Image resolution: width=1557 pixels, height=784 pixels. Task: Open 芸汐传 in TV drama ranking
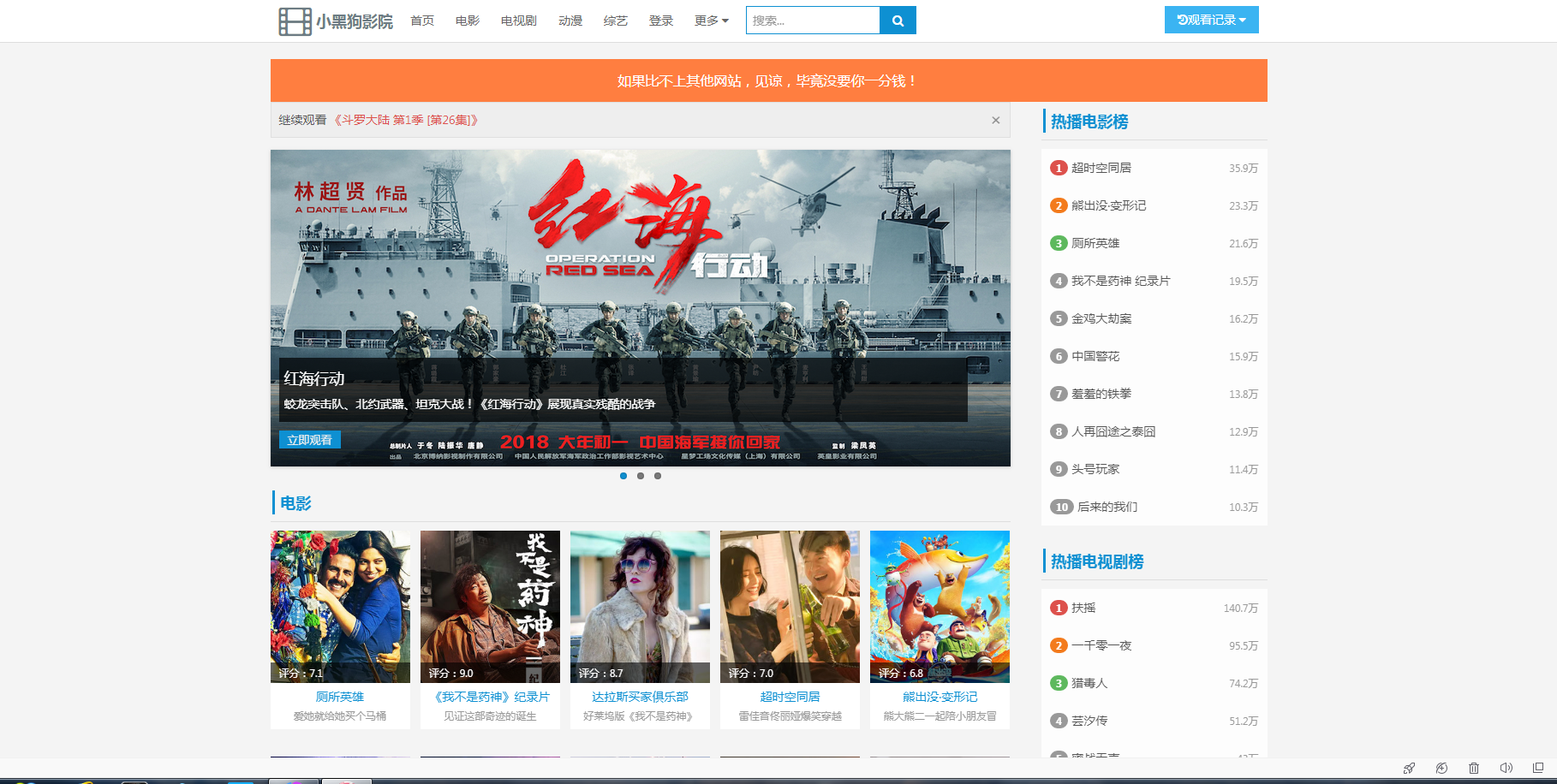pos(1089,721)
